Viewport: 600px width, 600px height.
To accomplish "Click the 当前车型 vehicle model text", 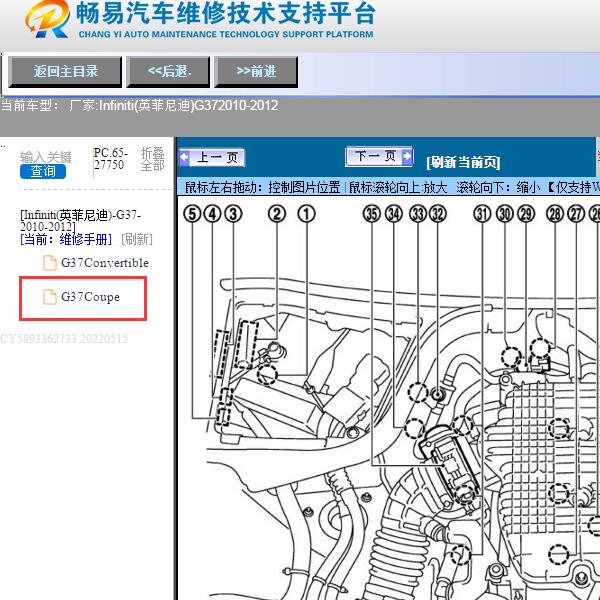I will coord(140,105).
